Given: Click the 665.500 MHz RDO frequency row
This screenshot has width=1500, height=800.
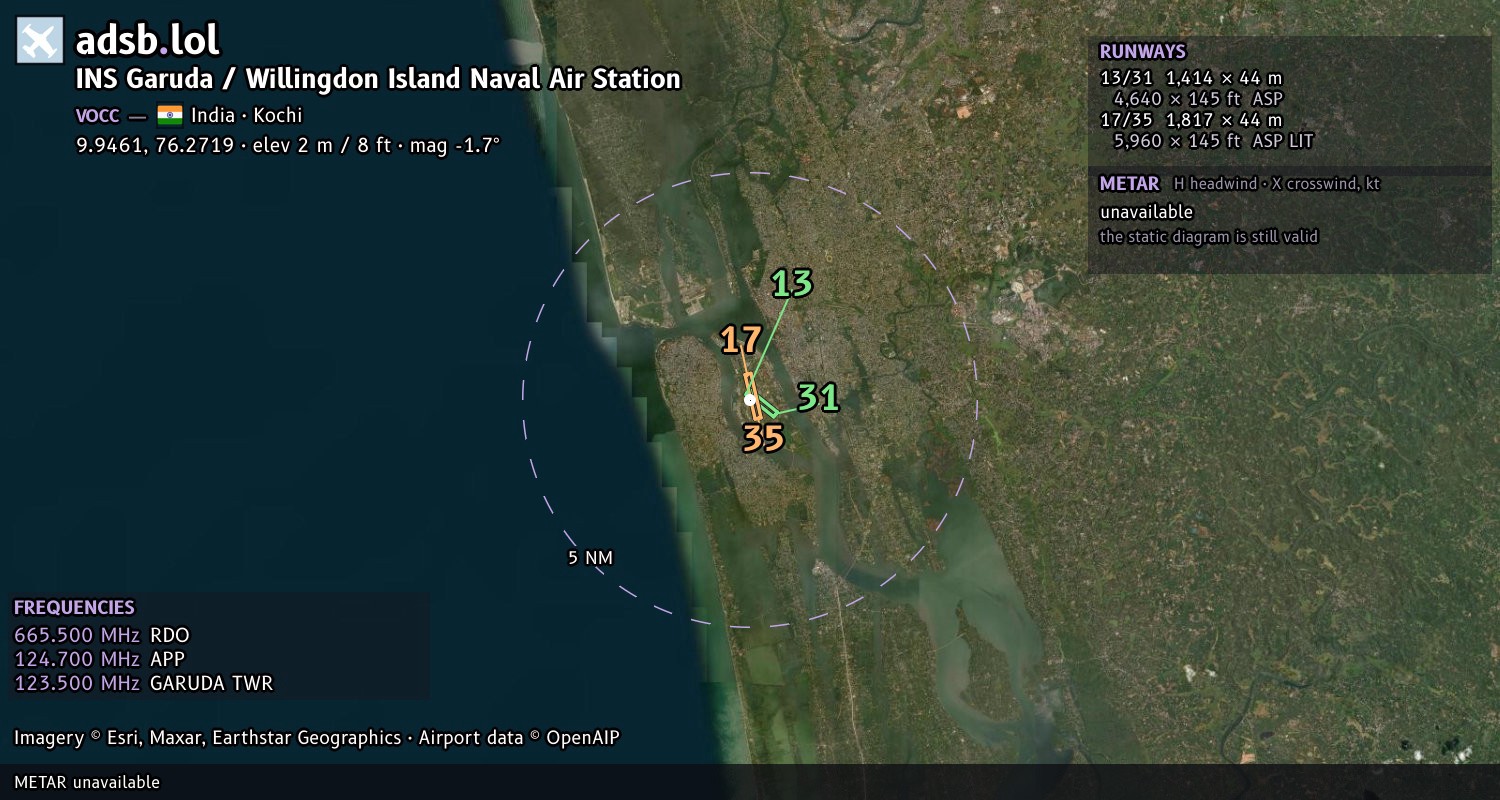Looking at the screenshot, I should click(102, 635).
